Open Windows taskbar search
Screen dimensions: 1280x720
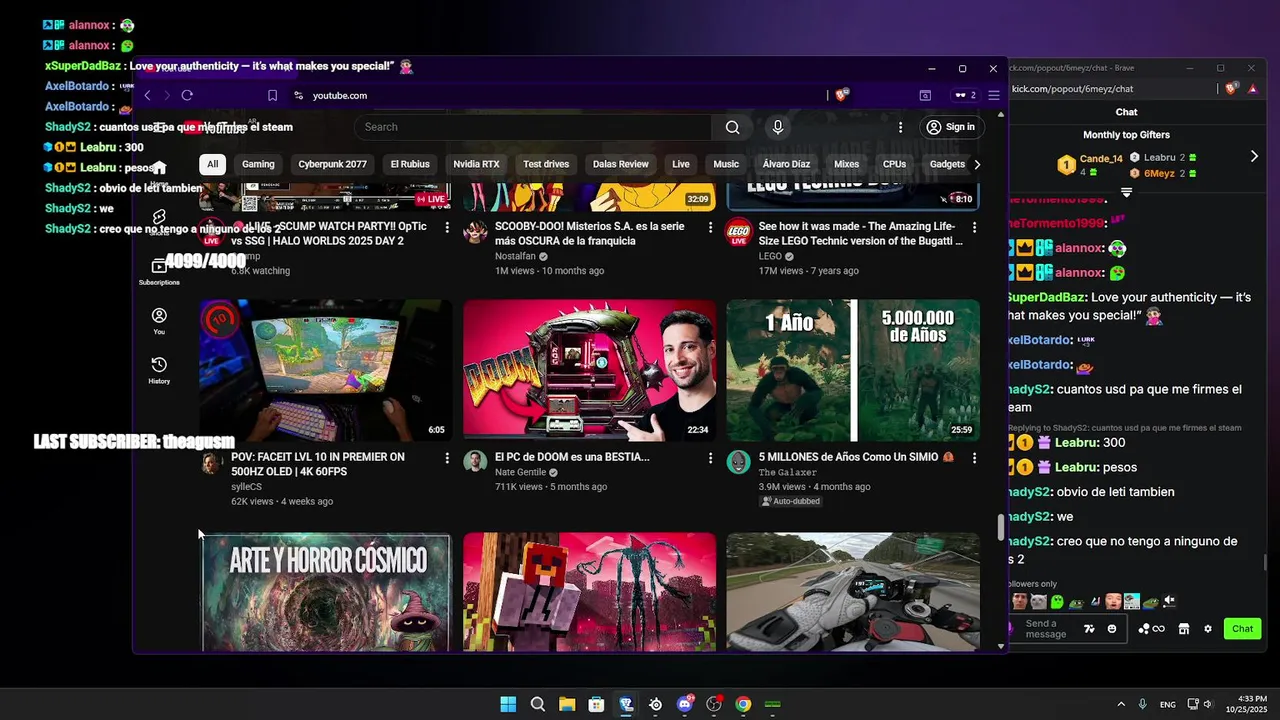tap(538, 704)
